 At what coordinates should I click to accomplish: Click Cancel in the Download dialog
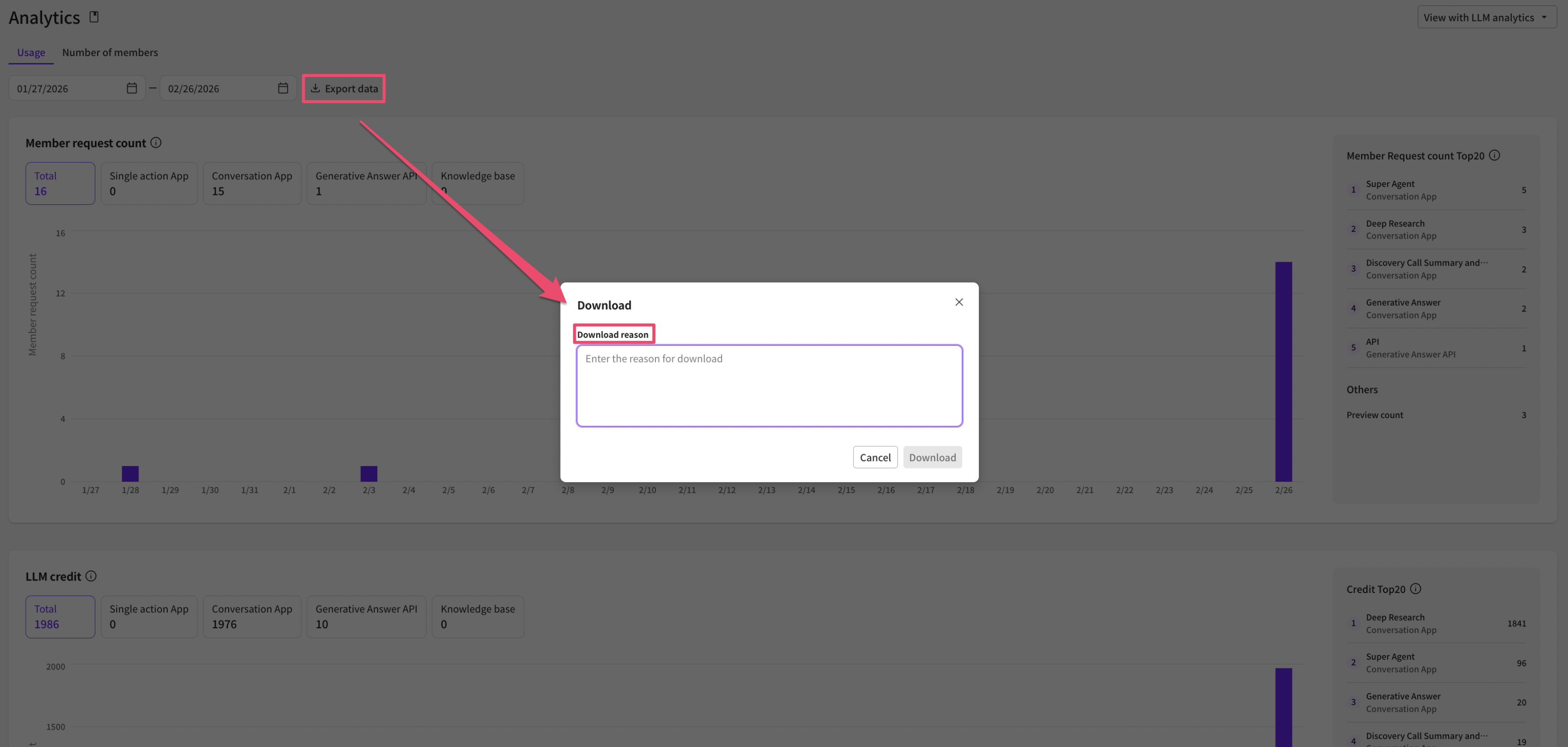875,457
